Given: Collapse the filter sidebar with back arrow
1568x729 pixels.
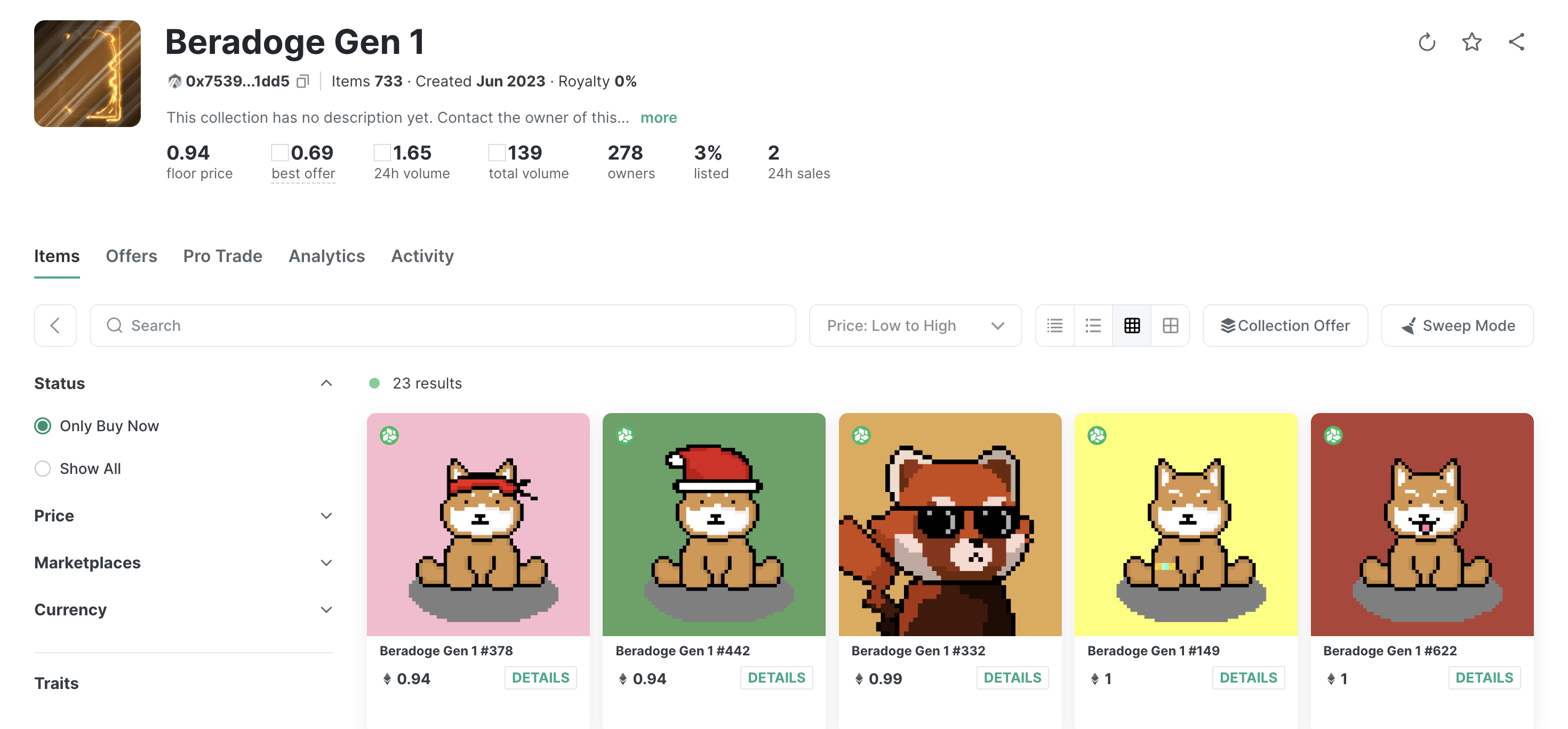Looking at the screenshot, I should click(55, 325).
